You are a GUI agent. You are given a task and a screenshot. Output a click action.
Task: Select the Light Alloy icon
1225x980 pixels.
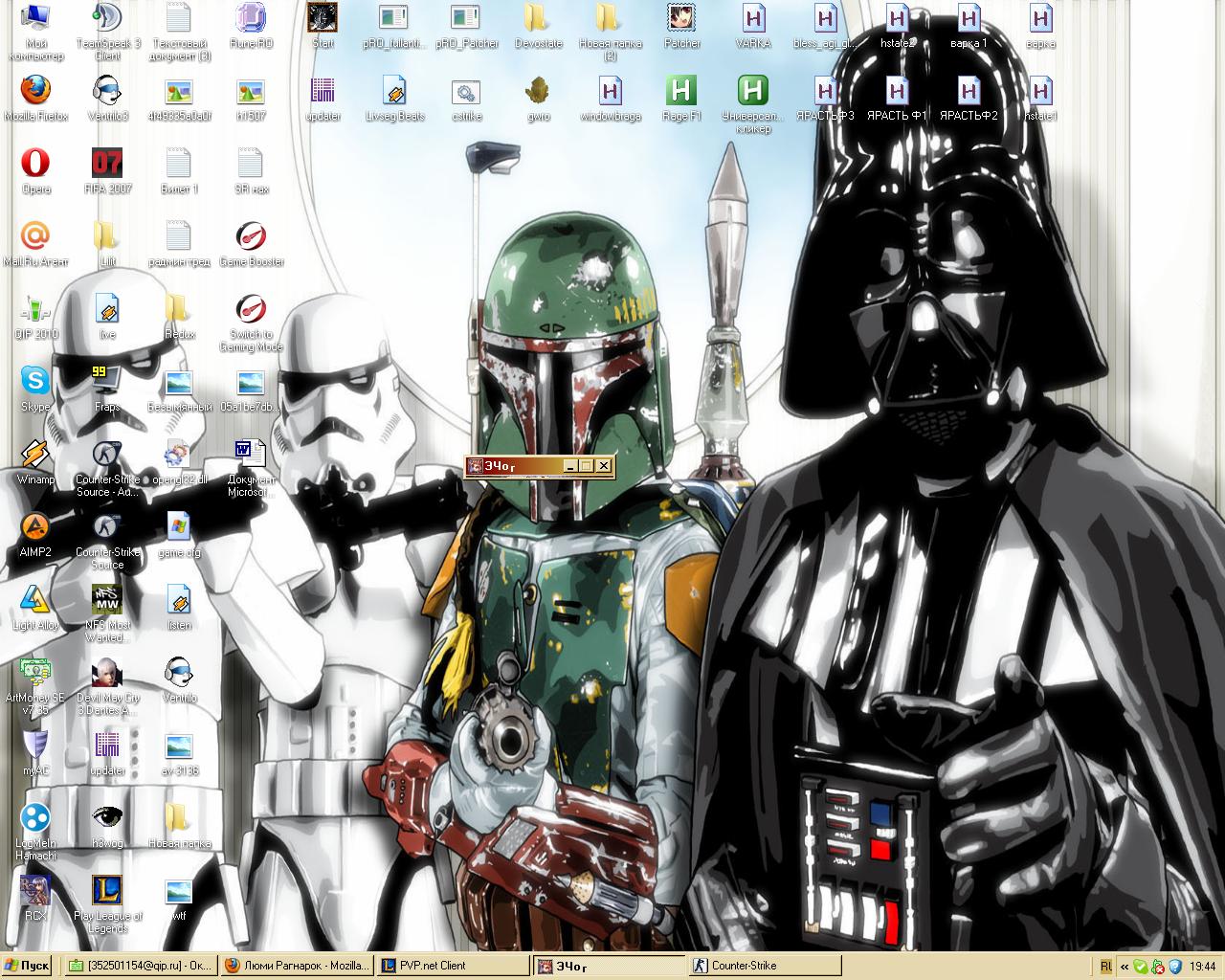coord(35,608)
